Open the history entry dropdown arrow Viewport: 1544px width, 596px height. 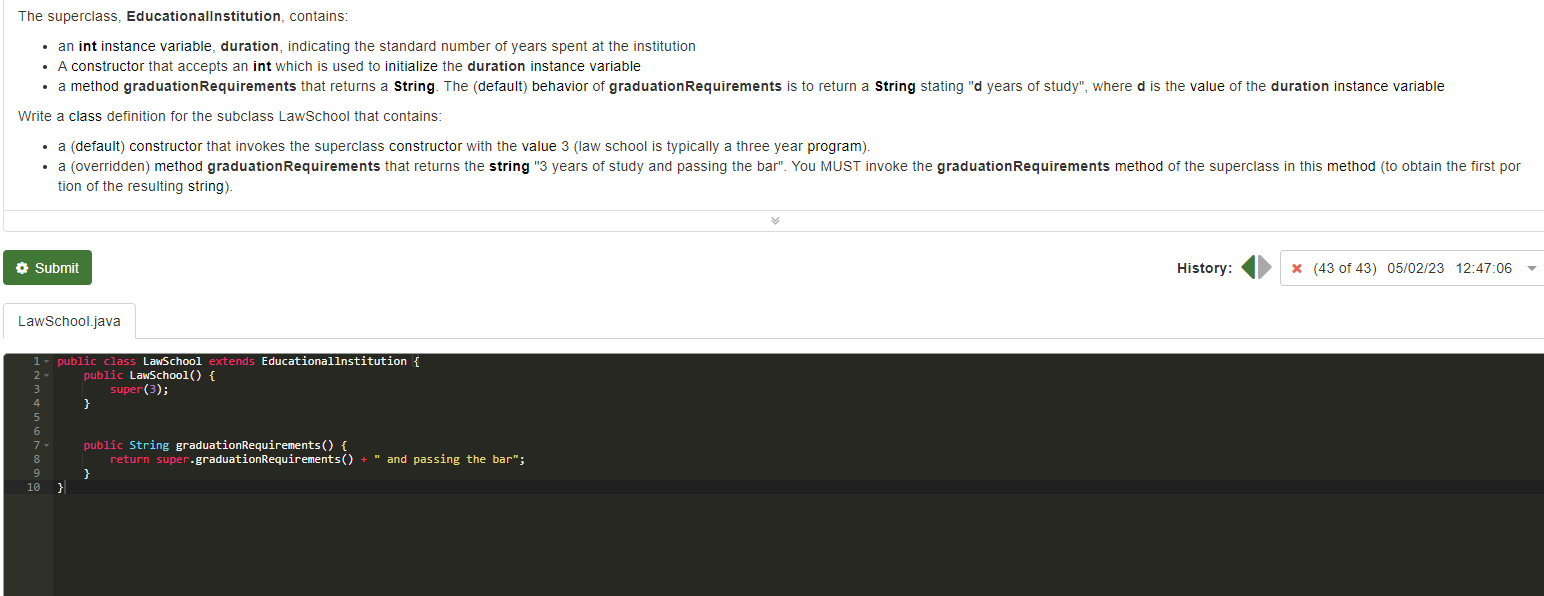[1531, 267]
